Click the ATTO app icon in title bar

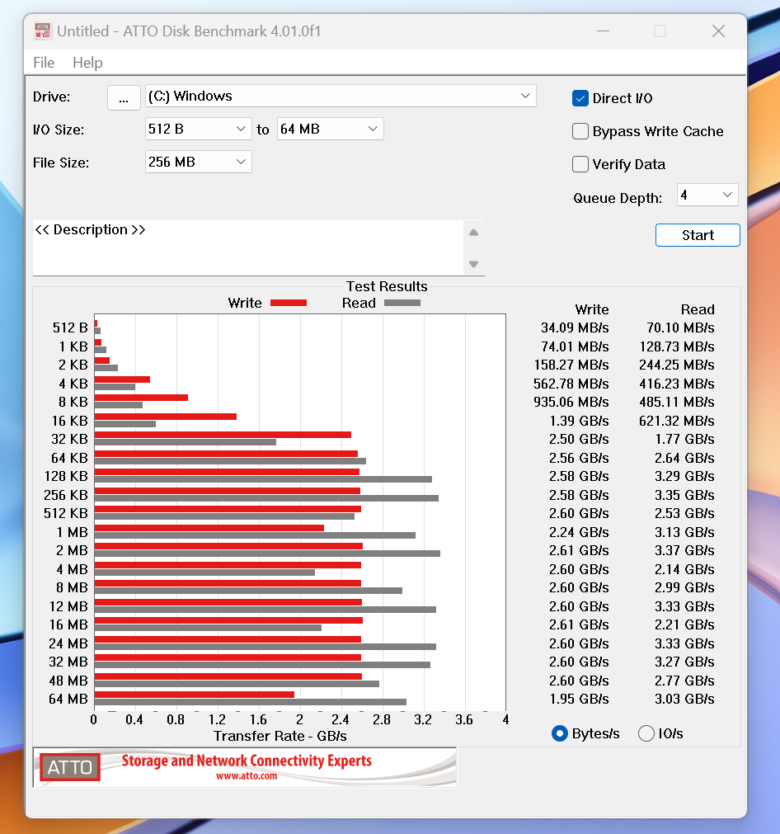click(x=43, y=31)
